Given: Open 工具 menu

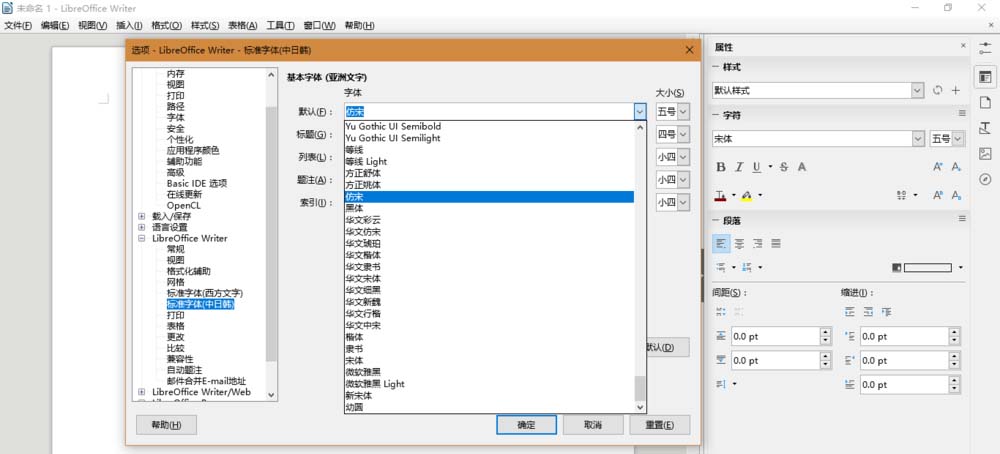Looking at the screenshot, I should tap(280, 26).
